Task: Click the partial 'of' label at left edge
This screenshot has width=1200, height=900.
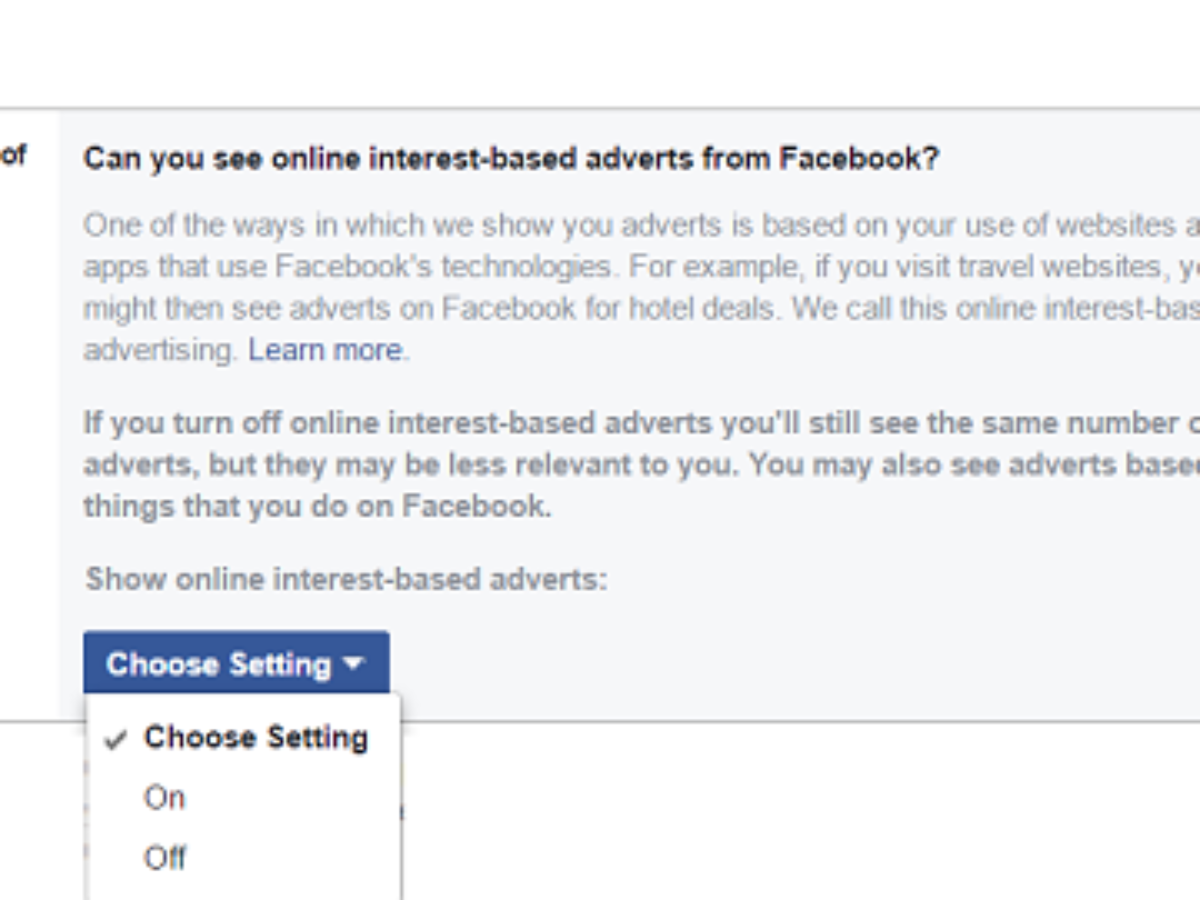Action: [x=13, y=156]
